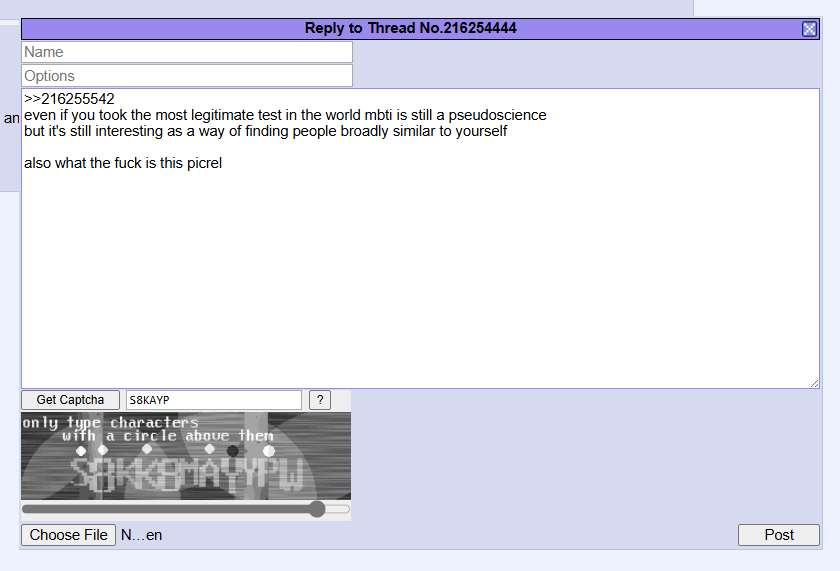This screenshot has width=840, height=571.
Task: Click the comment box resize grip
Action: [814, 383]
